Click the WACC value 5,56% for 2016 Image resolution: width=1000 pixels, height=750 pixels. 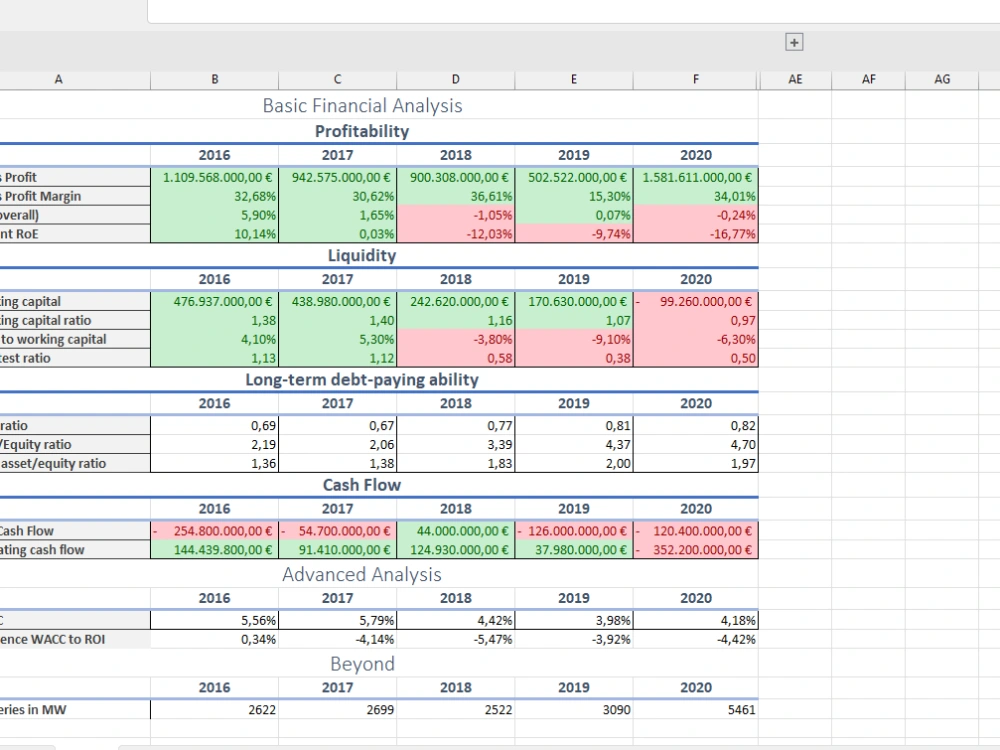[214, 619]
